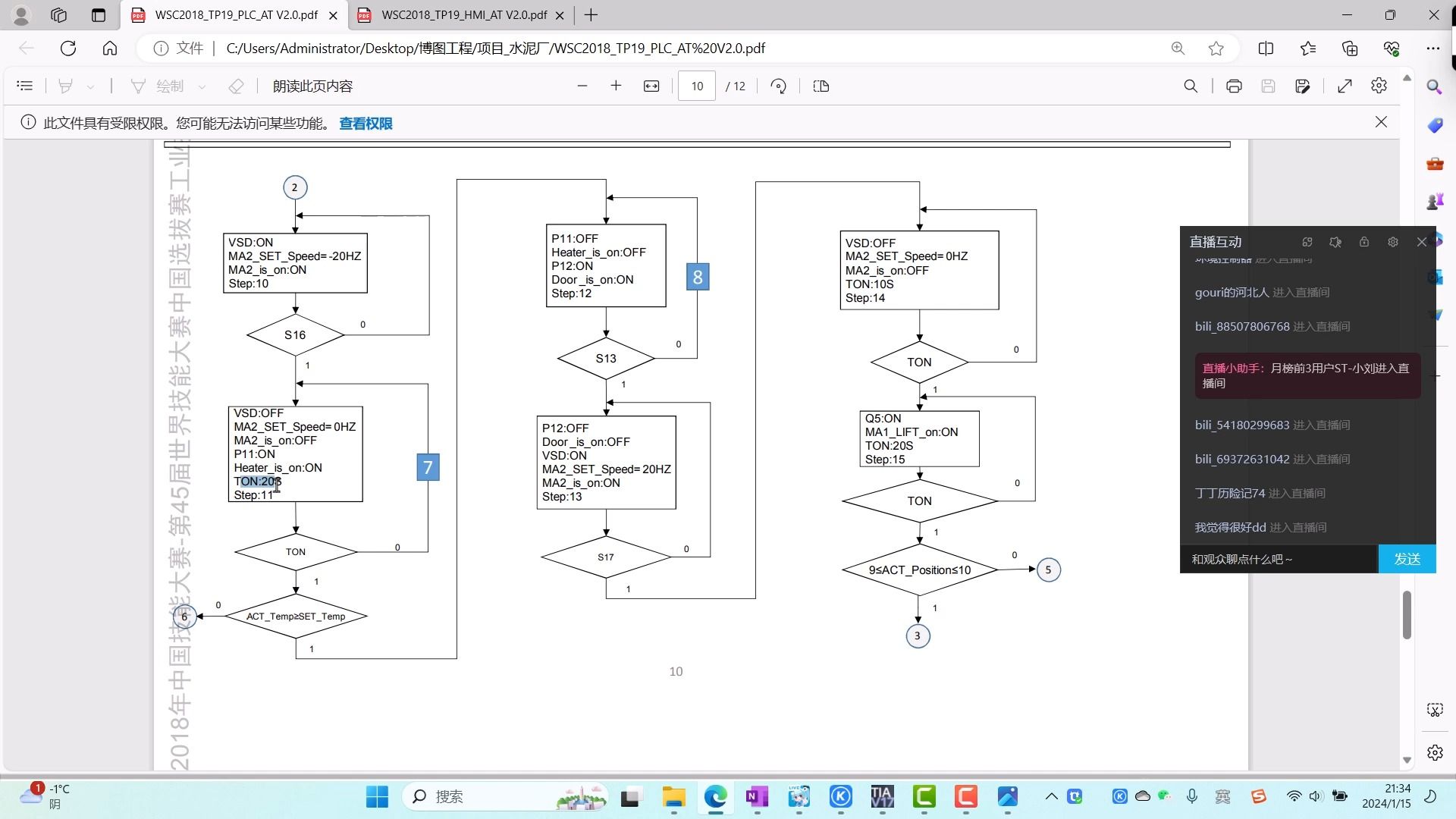Click the taskbar clock showing 21:34
Viewport: 1456px width, 819px height.
[x=1386, y=797]
